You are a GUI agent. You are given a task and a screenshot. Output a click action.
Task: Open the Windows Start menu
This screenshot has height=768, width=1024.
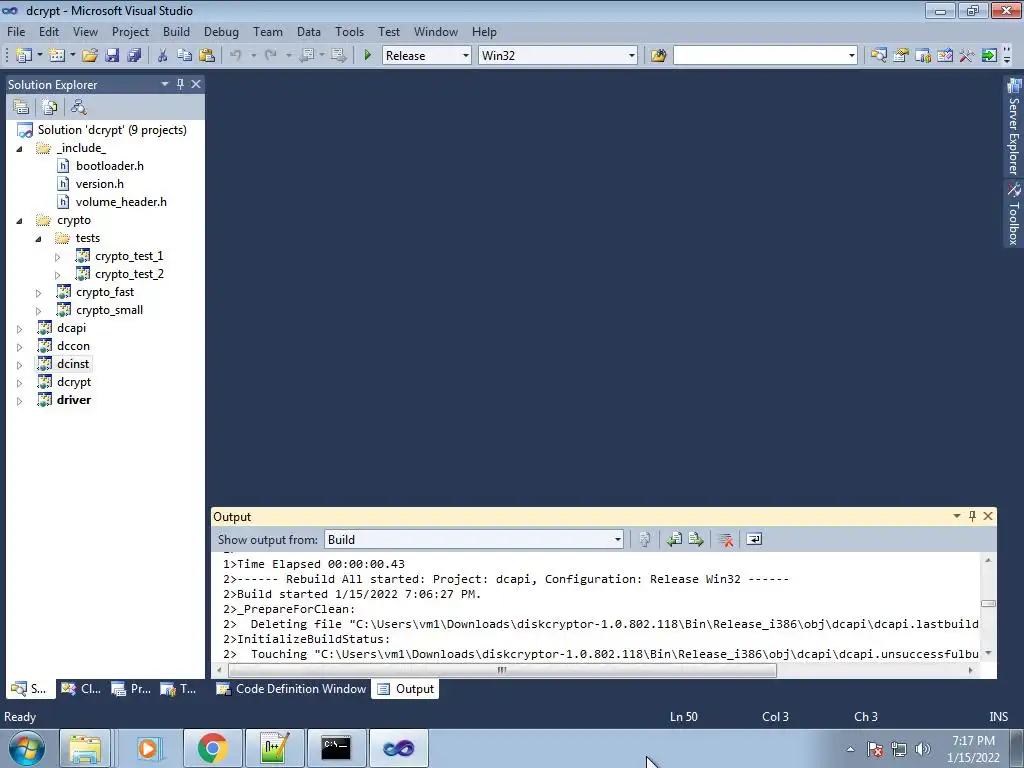click(25, 748)
